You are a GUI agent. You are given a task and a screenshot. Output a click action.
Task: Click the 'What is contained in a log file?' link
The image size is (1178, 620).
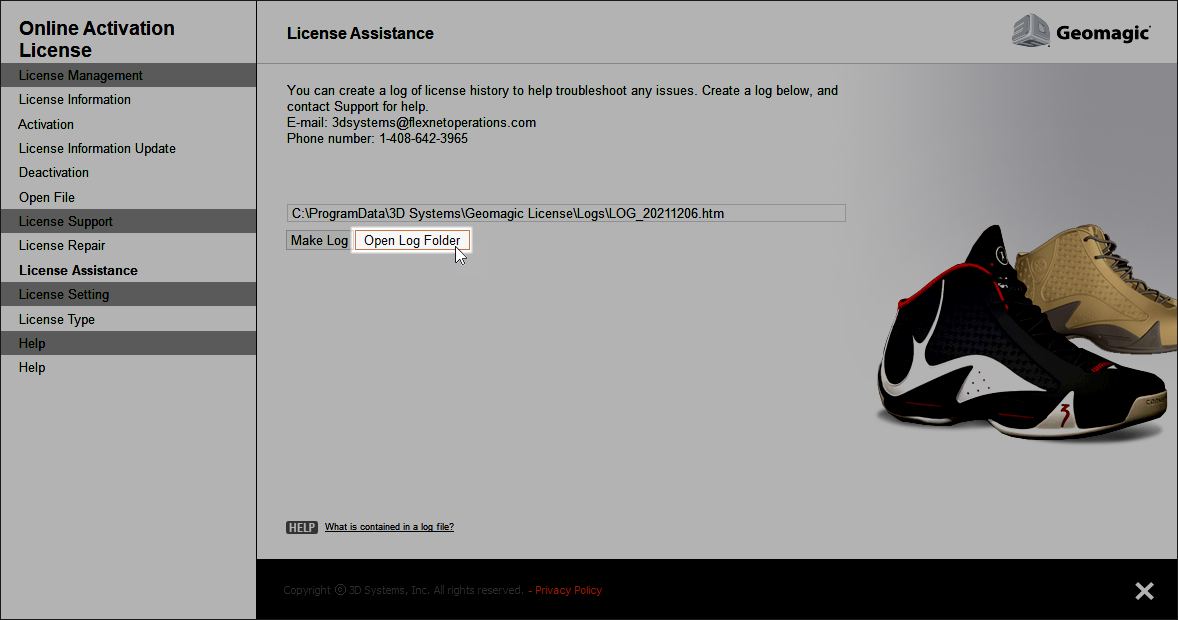tap(389, 526)
